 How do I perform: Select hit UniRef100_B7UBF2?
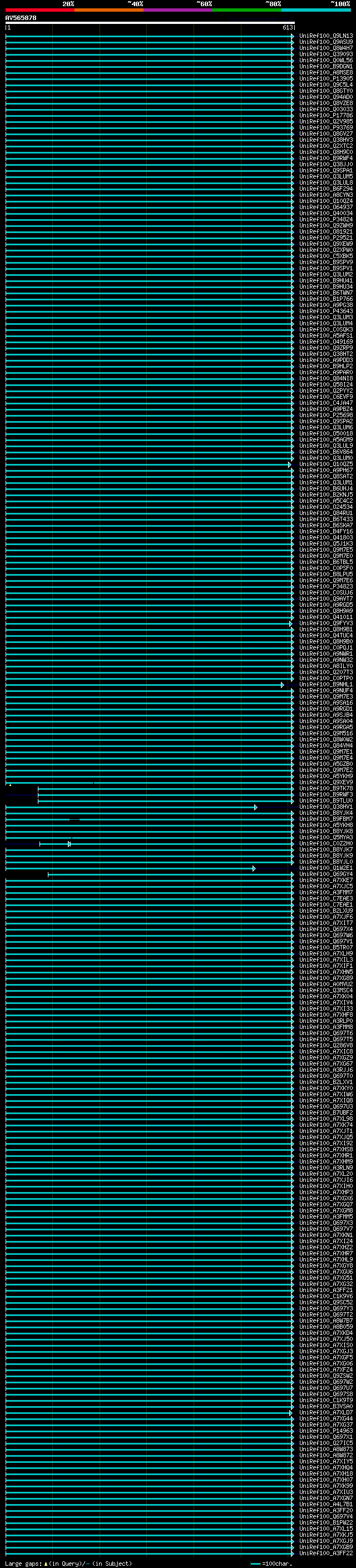point(326,1112)
